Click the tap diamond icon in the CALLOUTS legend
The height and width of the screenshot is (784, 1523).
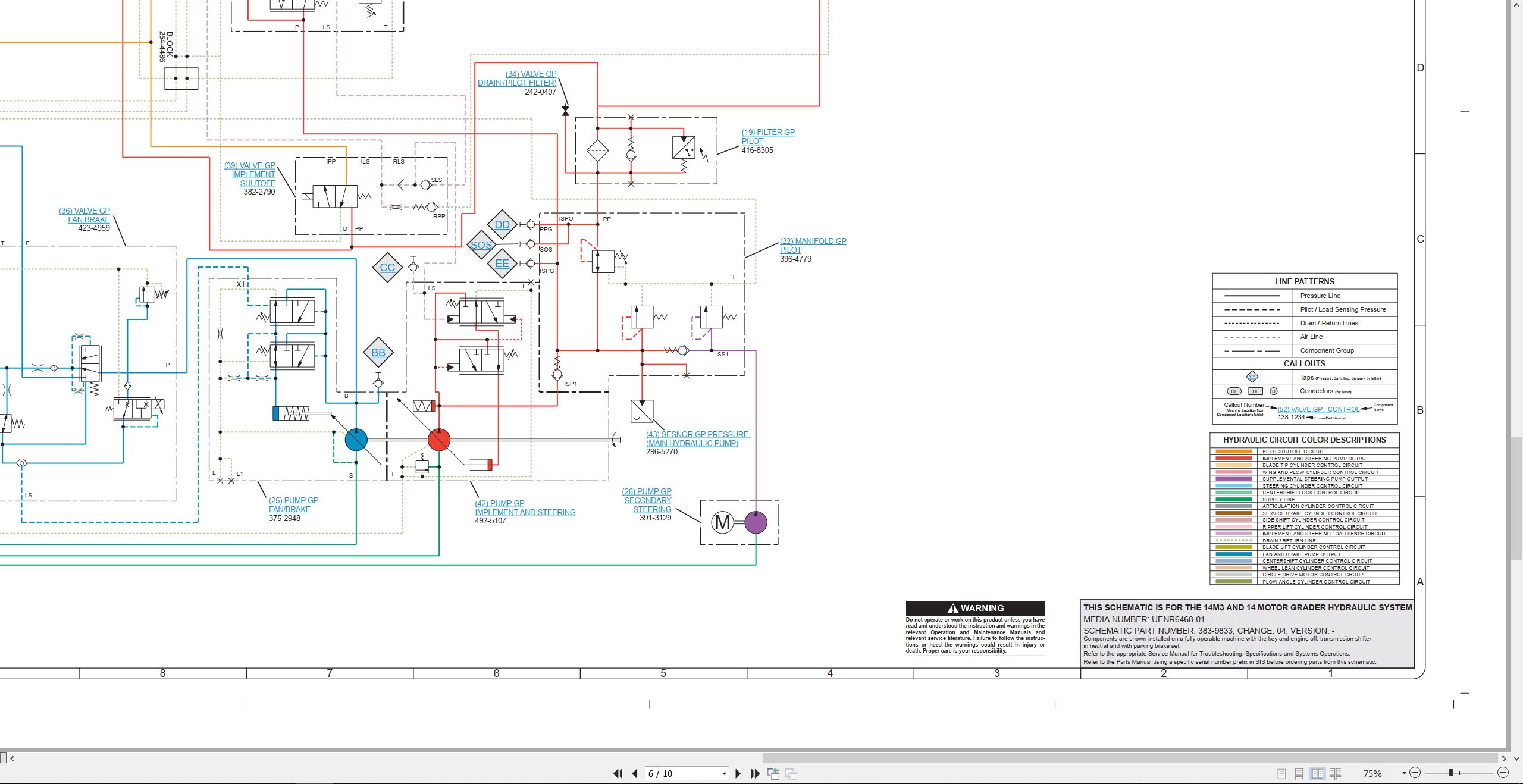point(1252,377)
